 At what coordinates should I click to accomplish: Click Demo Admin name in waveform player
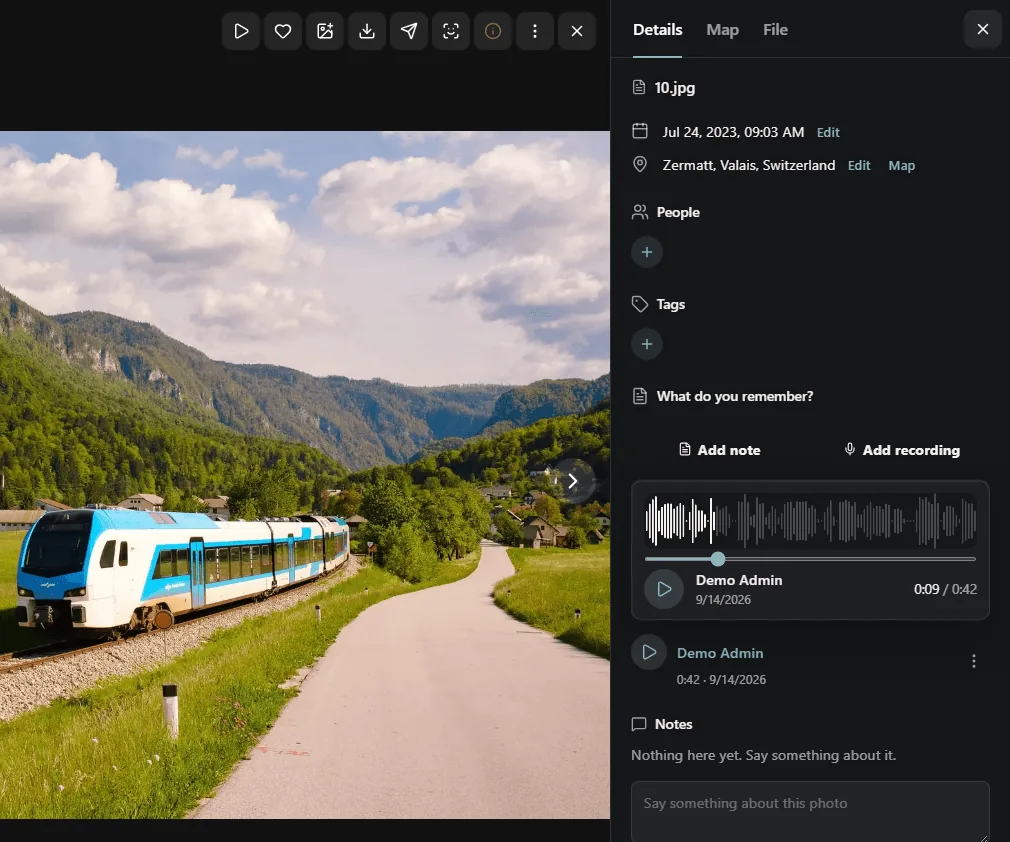pos(739,580)
